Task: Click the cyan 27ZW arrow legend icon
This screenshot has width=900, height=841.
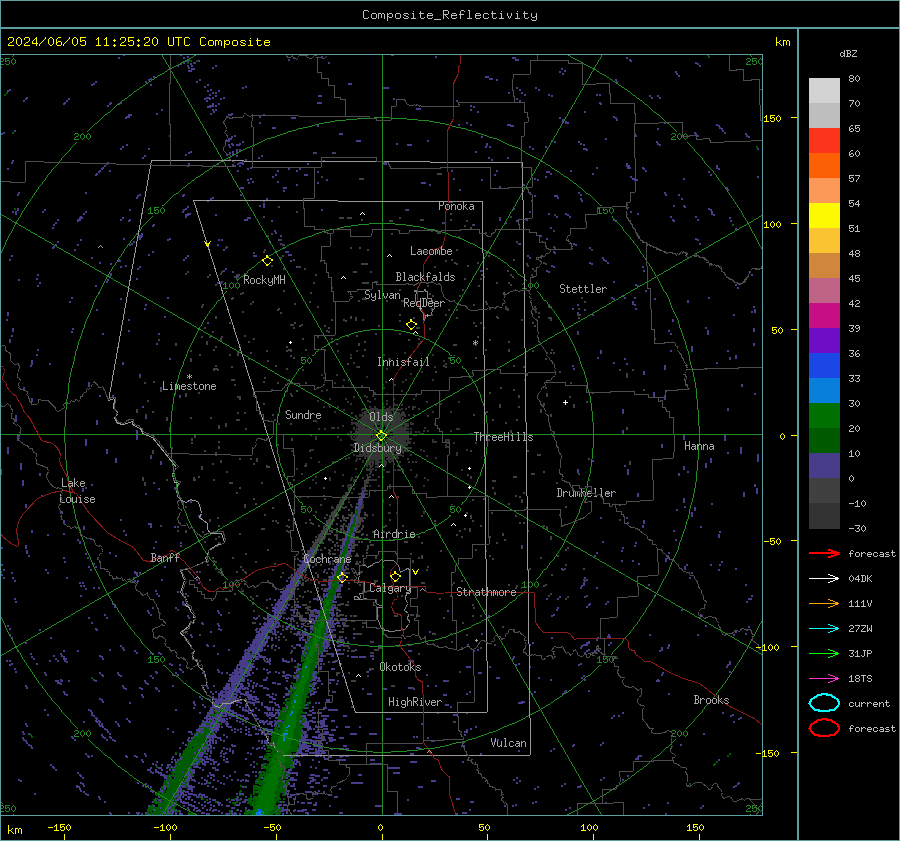Action: coord(824,629)
